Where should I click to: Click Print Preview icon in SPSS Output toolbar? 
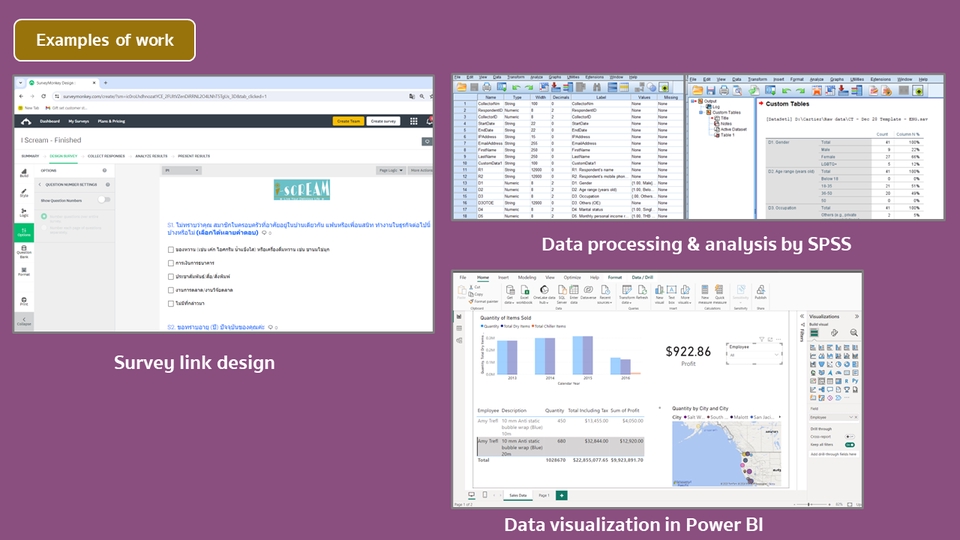(x=738, y=91)
